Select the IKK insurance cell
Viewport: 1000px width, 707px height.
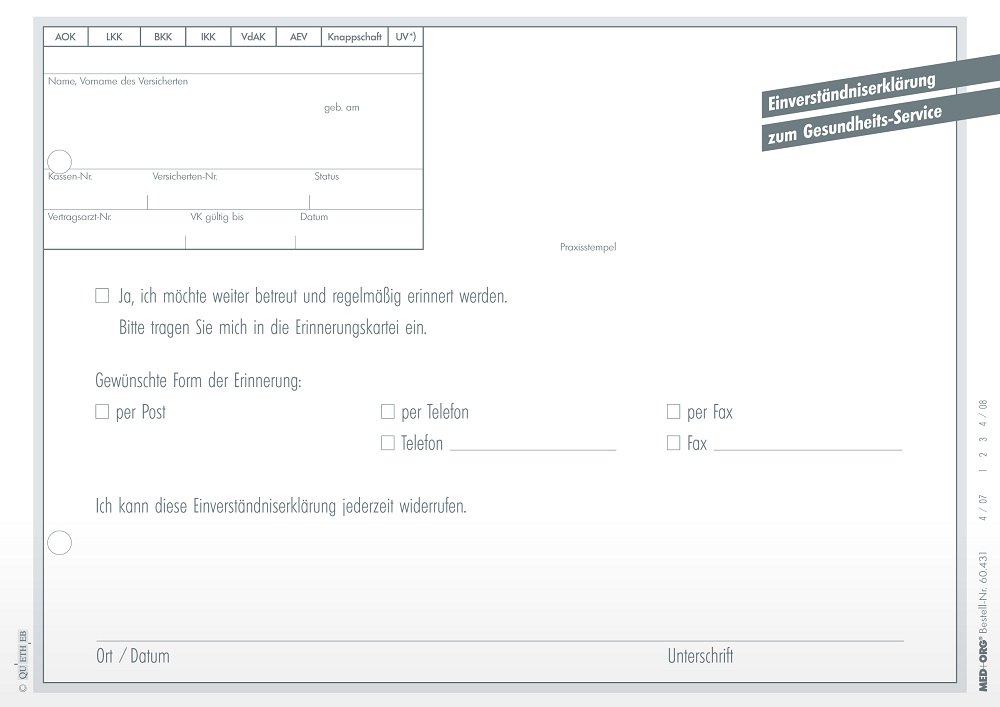point(208,37)
